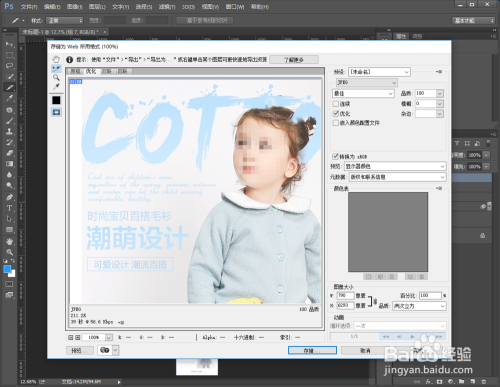Open the 文件 (File) menu in Photoshop

[x=29, y=7]
